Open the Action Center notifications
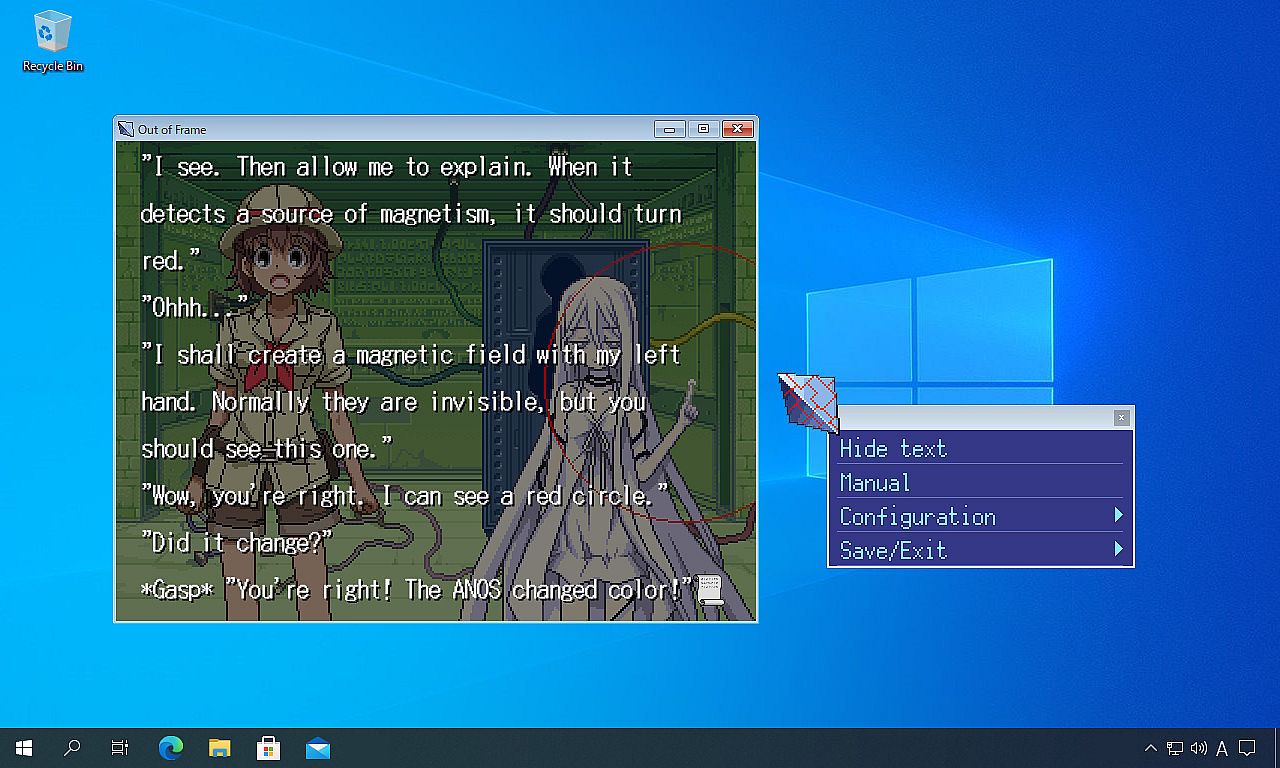The height and width of the screenshot is (768, 1280). (x=1247, y=748)
